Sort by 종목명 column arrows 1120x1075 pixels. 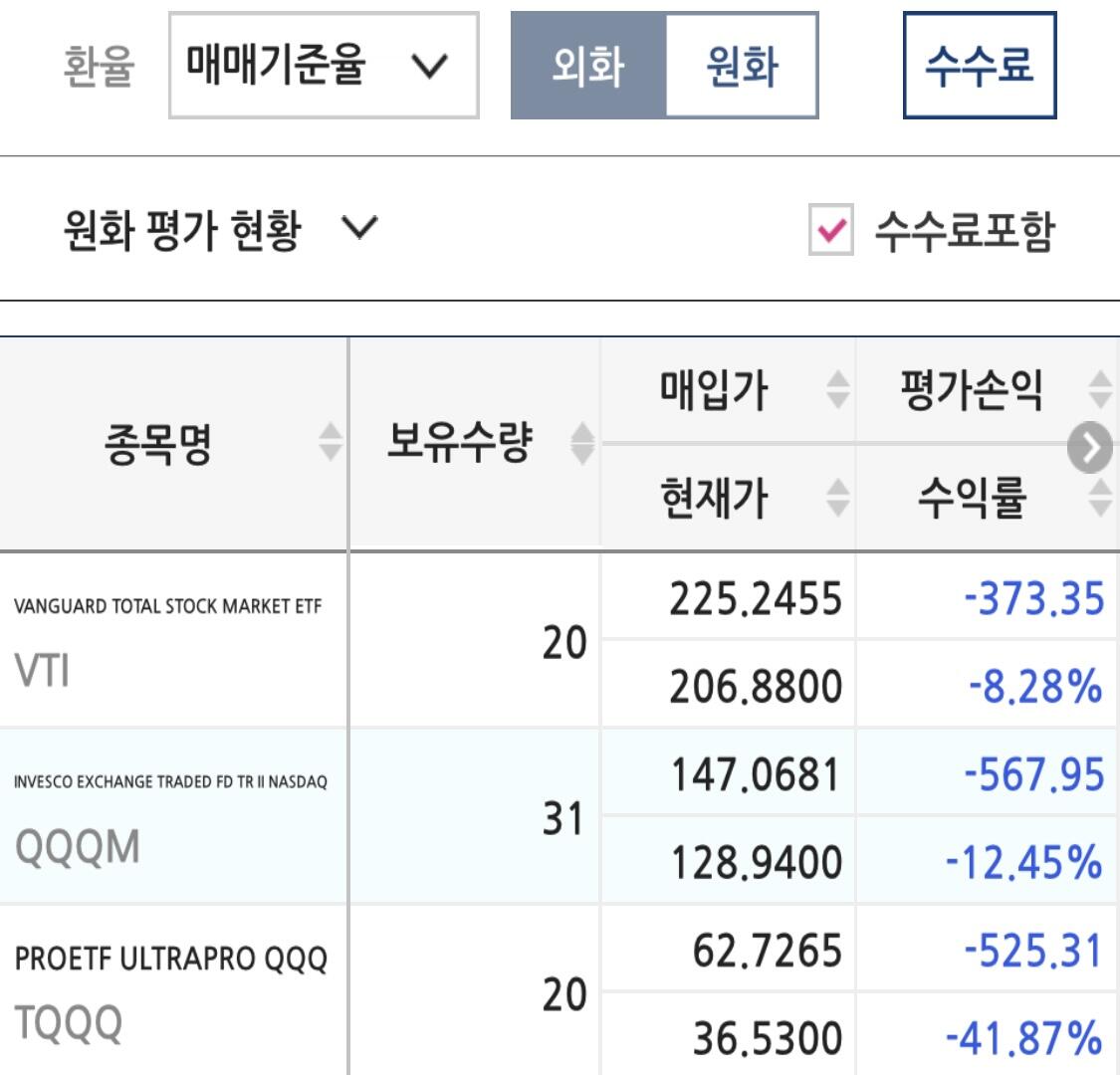(330, 441)
